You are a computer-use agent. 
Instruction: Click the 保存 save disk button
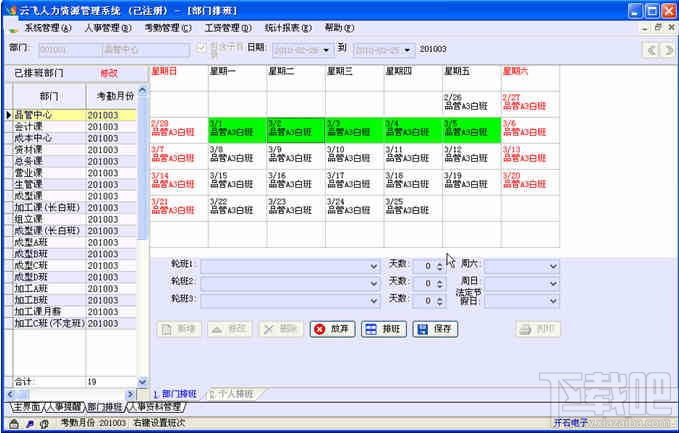(435, 330)
